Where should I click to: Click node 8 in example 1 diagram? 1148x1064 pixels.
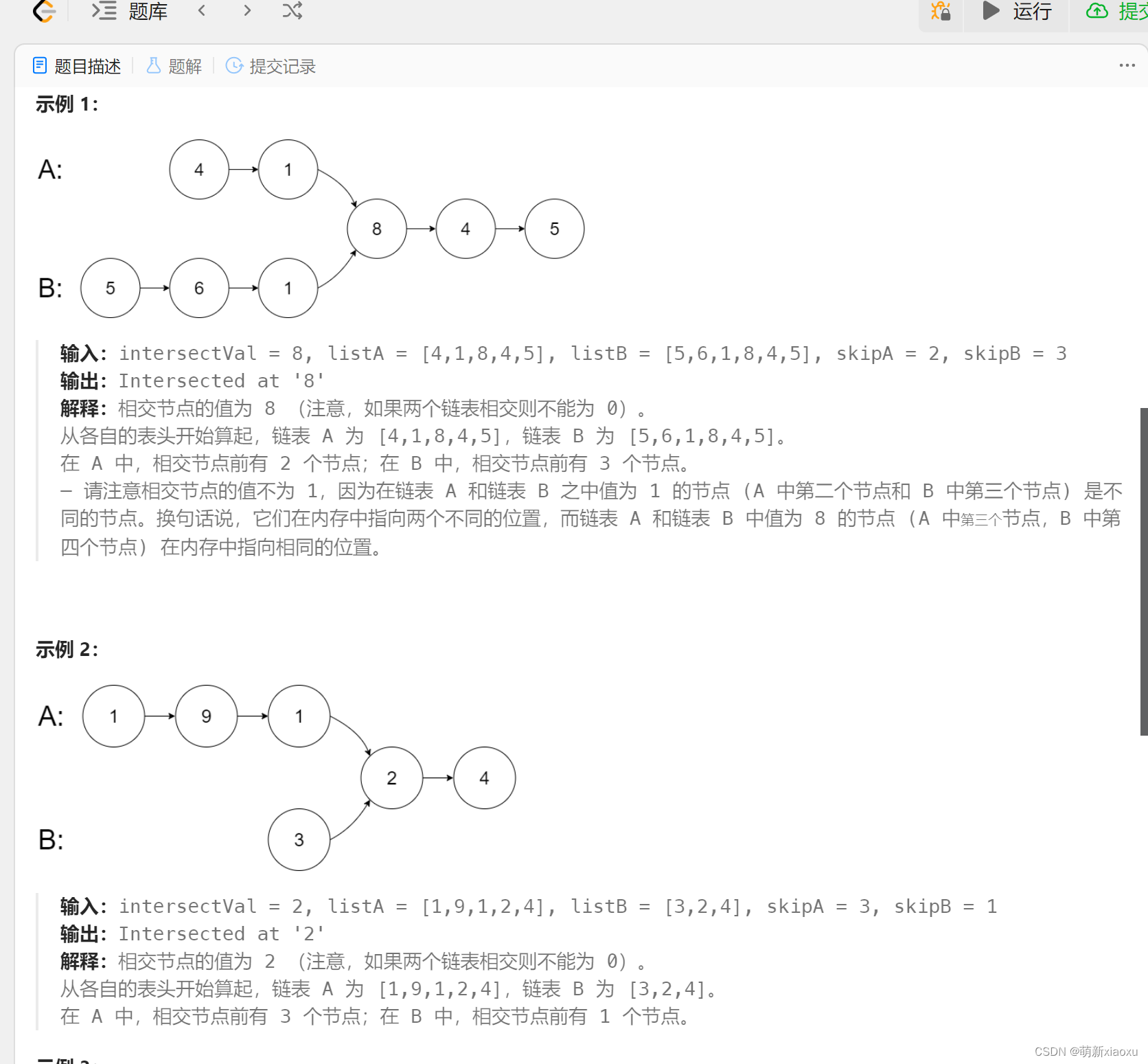(x=377, y=229)
